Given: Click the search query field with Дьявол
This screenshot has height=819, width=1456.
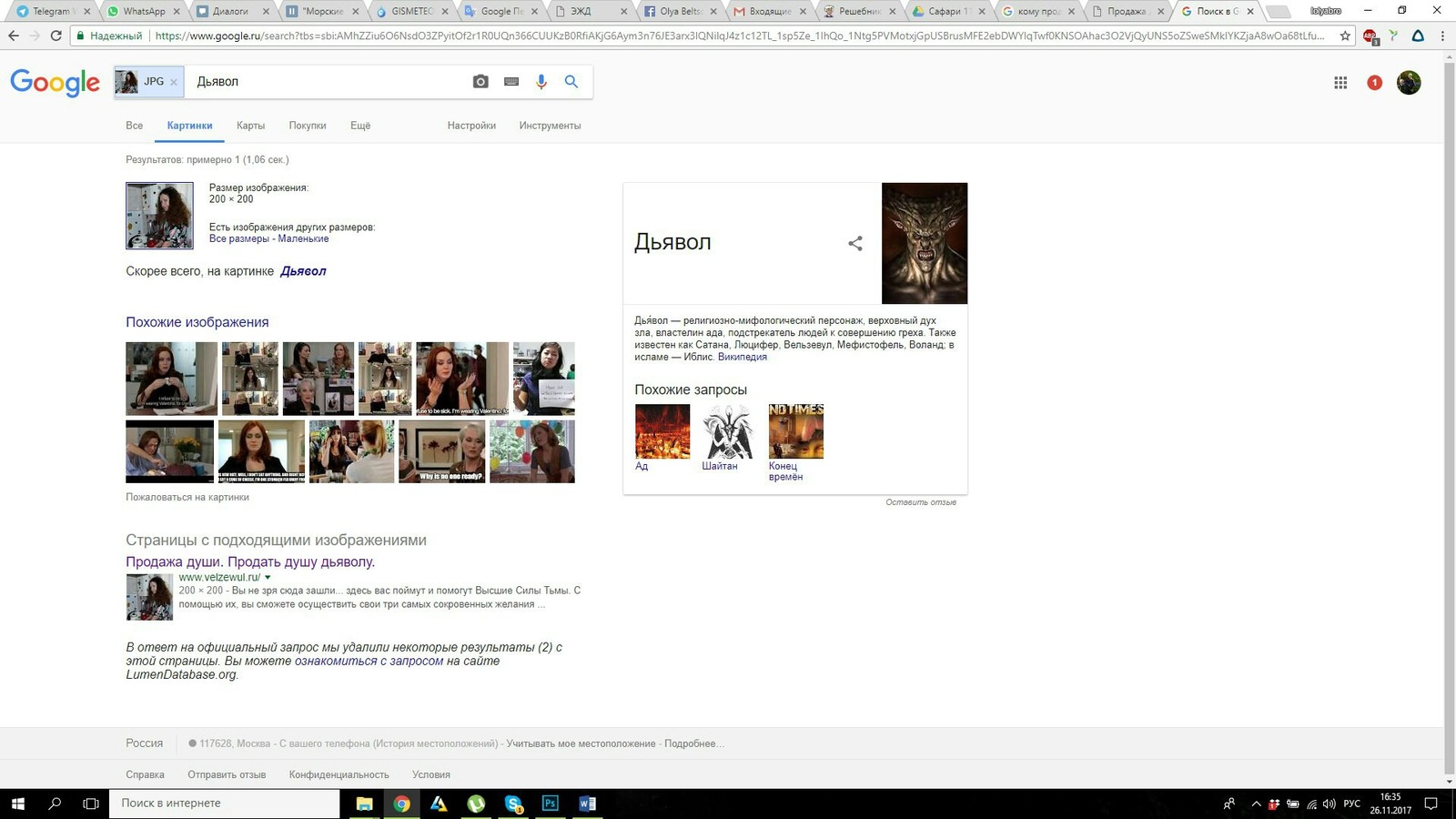Looking at the screenshot, I should coord(328,82).
